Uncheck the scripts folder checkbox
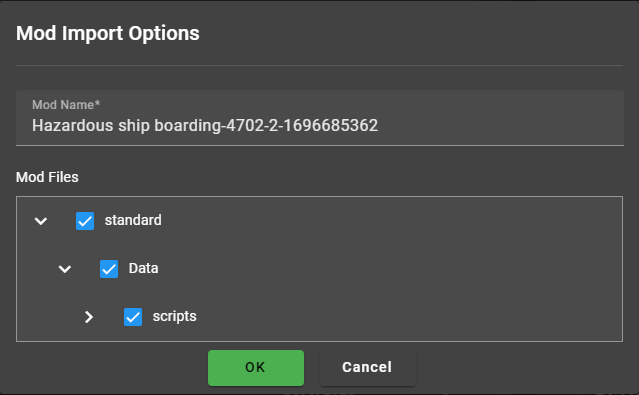 (133, 317)
